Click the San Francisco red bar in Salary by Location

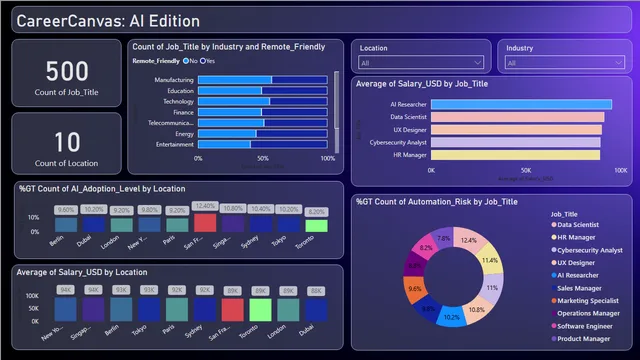(x=232, y=310)
